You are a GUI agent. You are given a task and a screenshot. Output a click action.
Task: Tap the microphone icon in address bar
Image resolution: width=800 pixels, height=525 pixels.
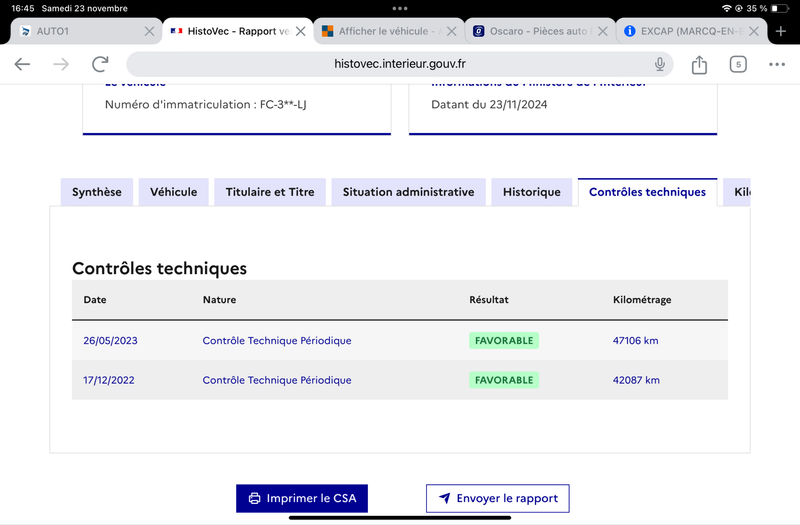pyautogui.click(x=660, y=64)
